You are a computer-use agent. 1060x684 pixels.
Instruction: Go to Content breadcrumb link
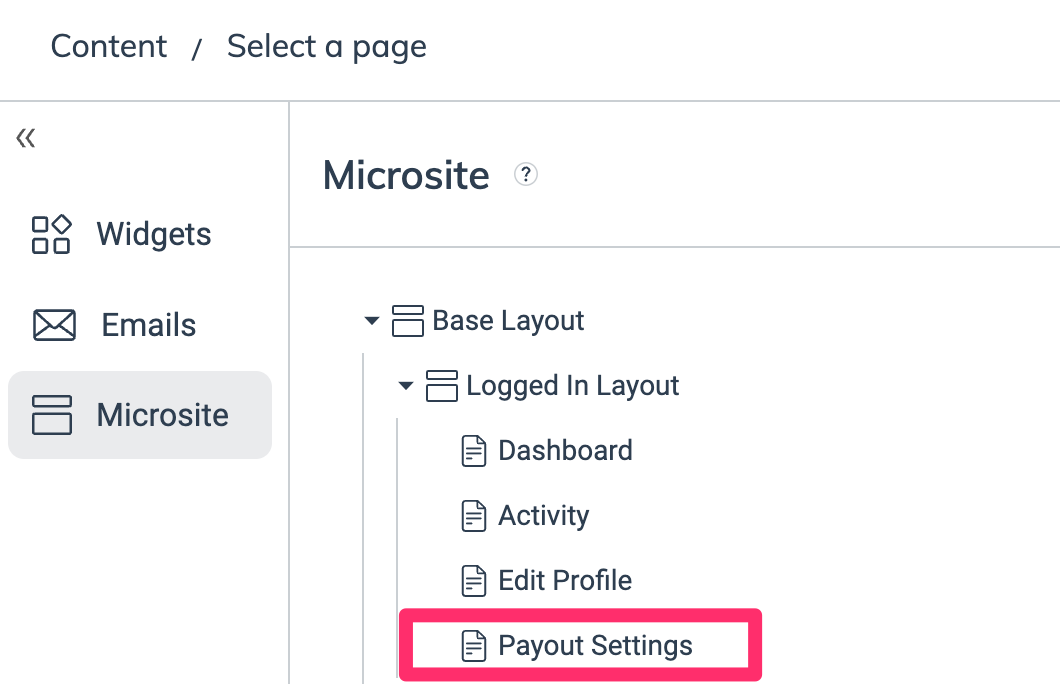[x=109, y=46]
